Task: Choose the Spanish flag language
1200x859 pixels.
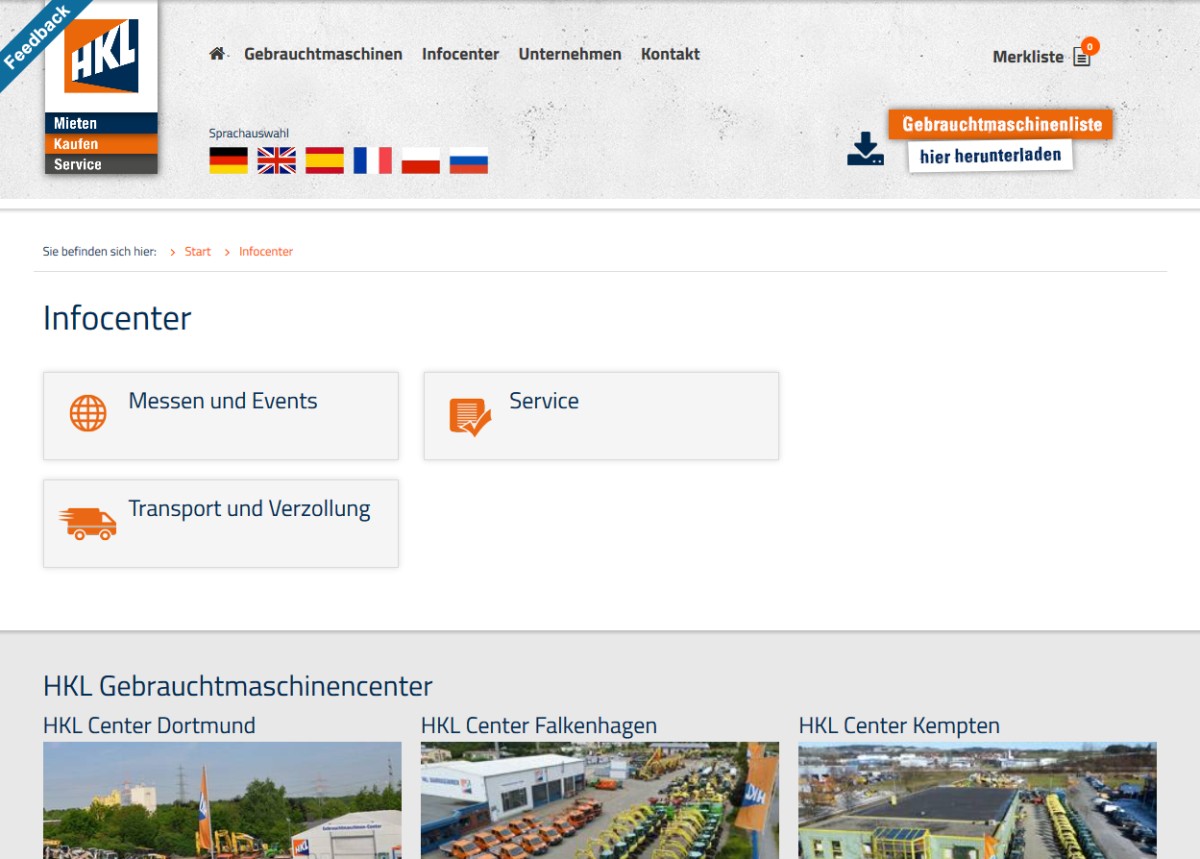Action: click(x=324, y=161)
